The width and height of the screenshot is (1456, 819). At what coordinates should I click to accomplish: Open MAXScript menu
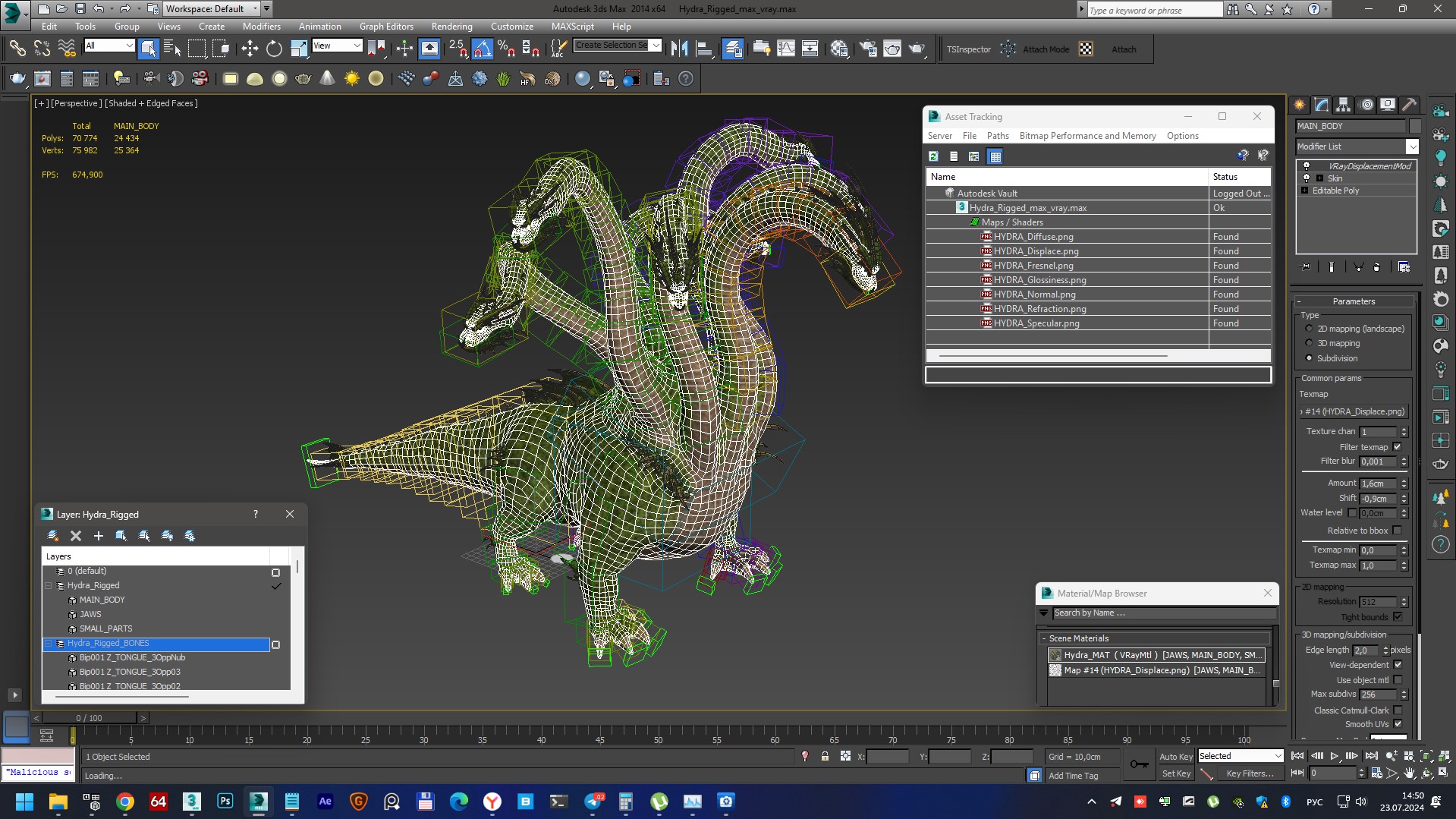(572, 26)
